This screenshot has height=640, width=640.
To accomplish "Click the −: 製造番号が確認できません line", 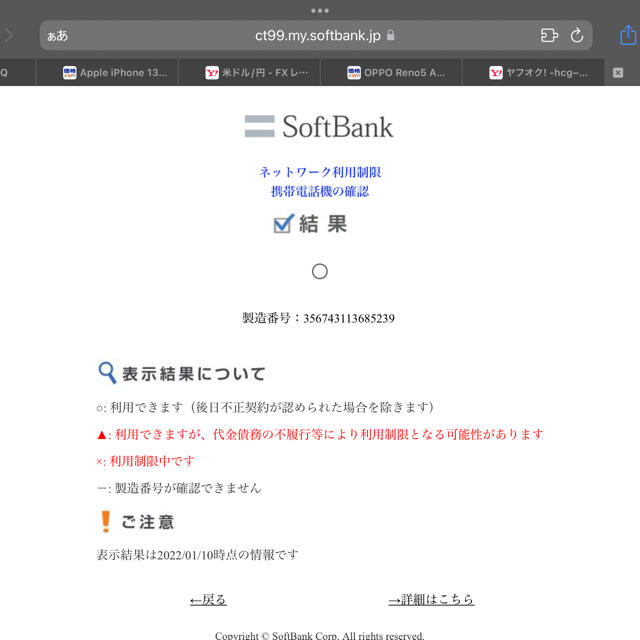I will (179, 488).
